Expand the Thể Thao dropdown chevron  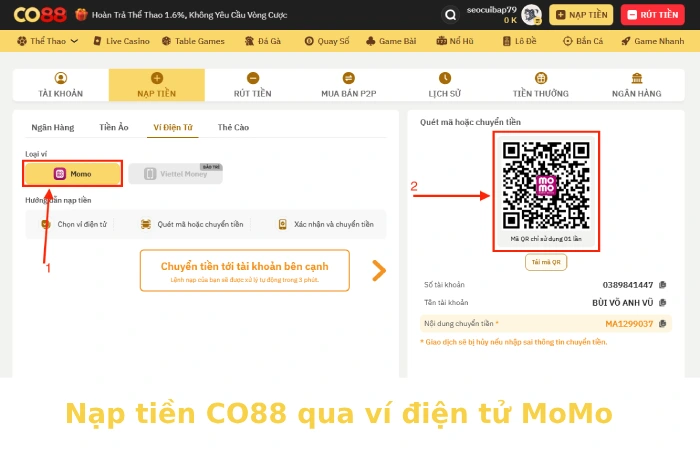tap(75, 41)
